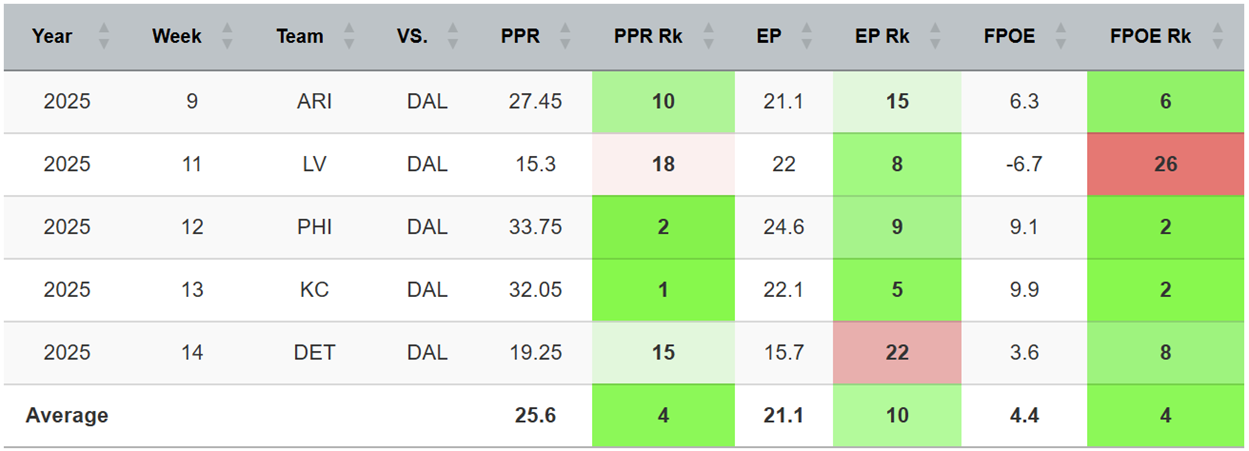The height and width of the screenshot is (451, 1249).
Task: Click the sort arrows beside PPR
Action: tap(566, 37)
